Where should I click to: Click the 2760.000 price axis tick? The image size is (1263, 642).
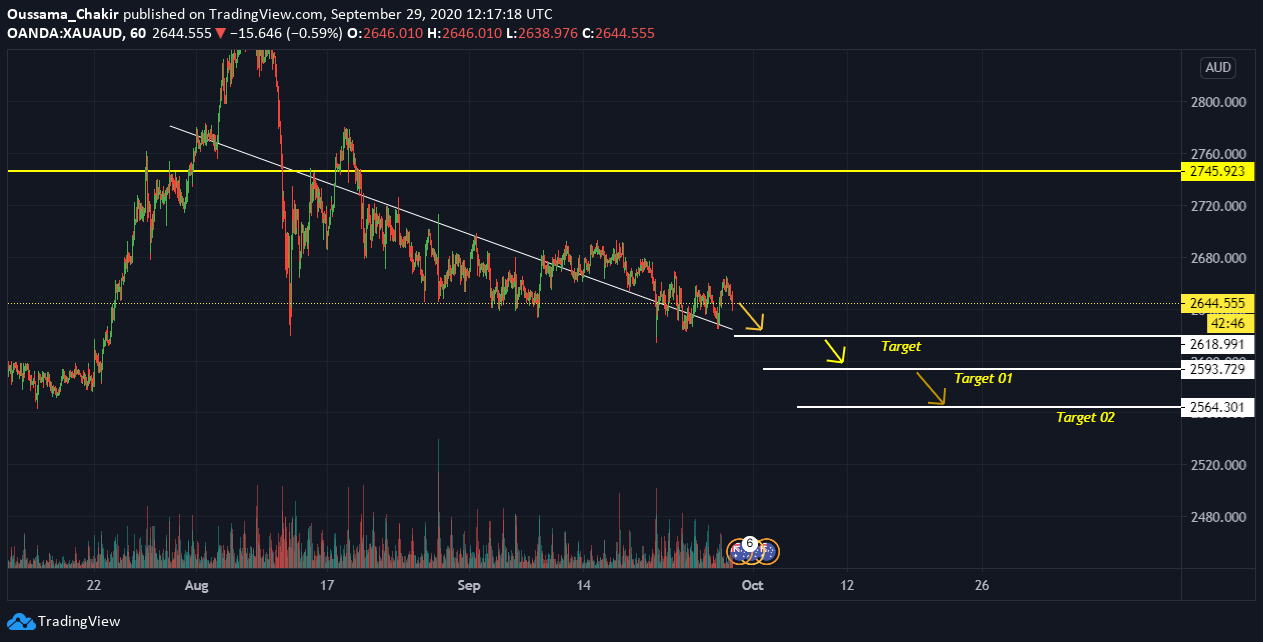1217,154
